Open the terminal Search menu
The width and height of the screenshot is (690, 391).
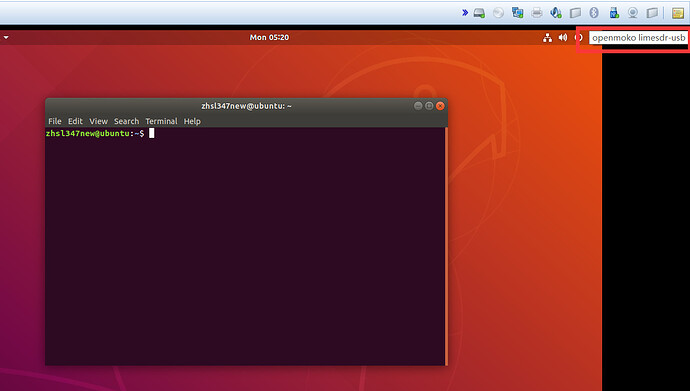126,121
